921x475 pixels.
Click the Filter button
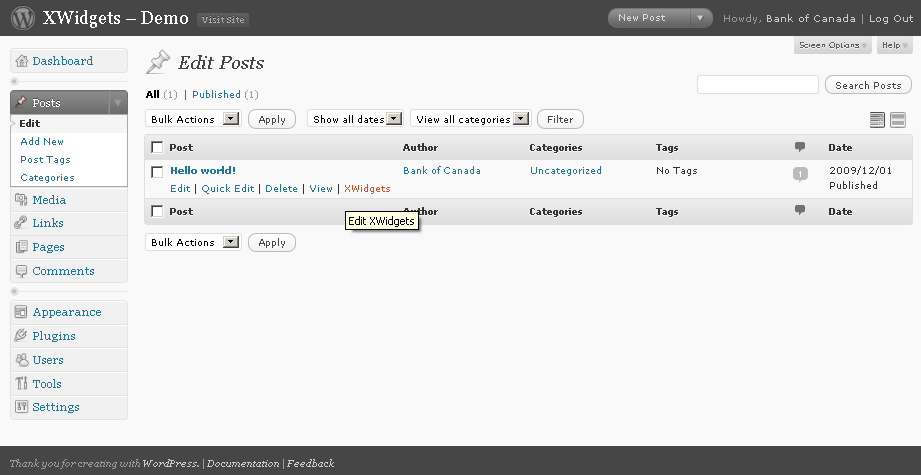[x=560, y=119]
